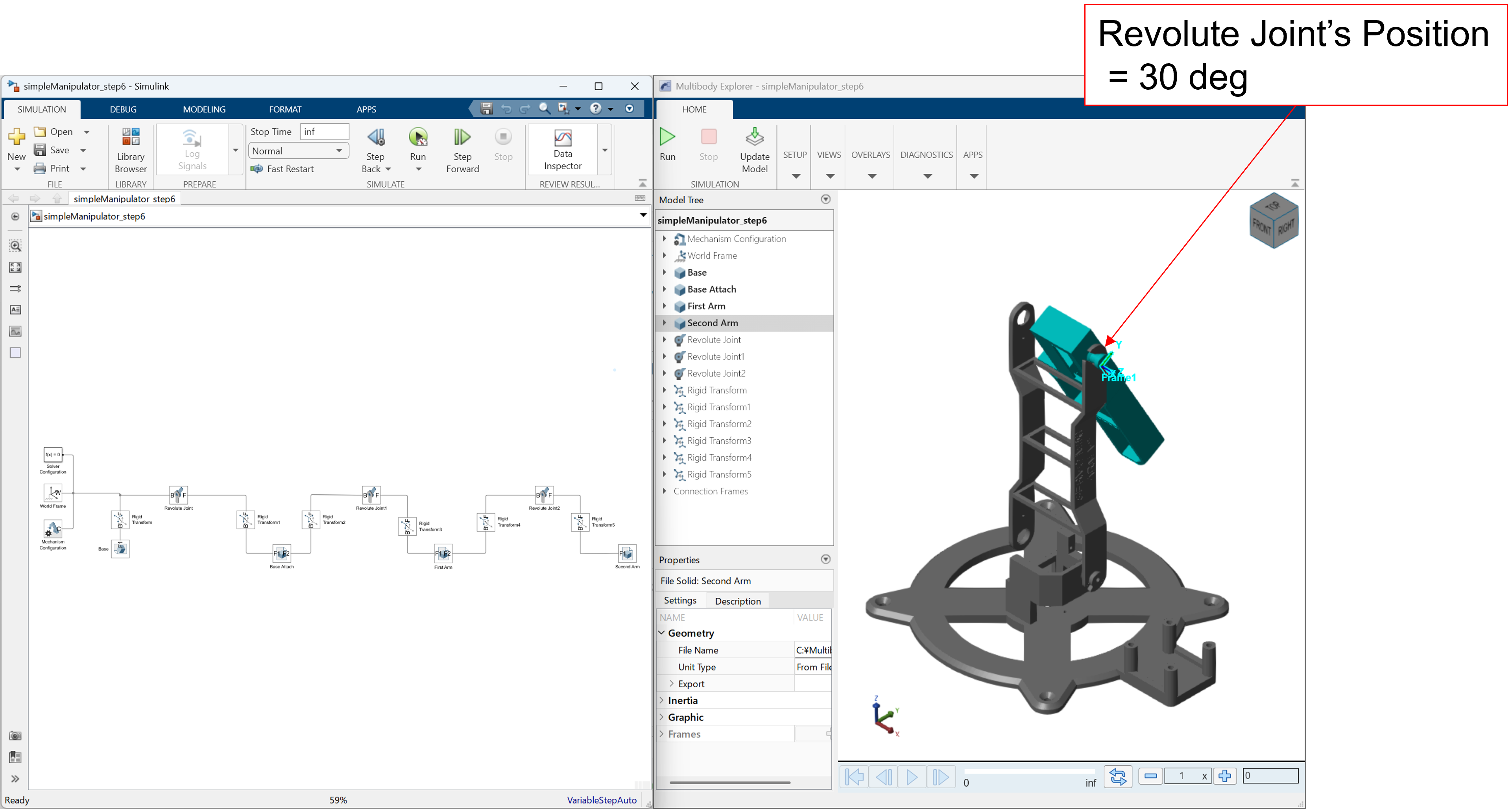The height and width of the screenshot is (809, 1512).
Task: Open the Description properties tab
Action: coord(737,601)
